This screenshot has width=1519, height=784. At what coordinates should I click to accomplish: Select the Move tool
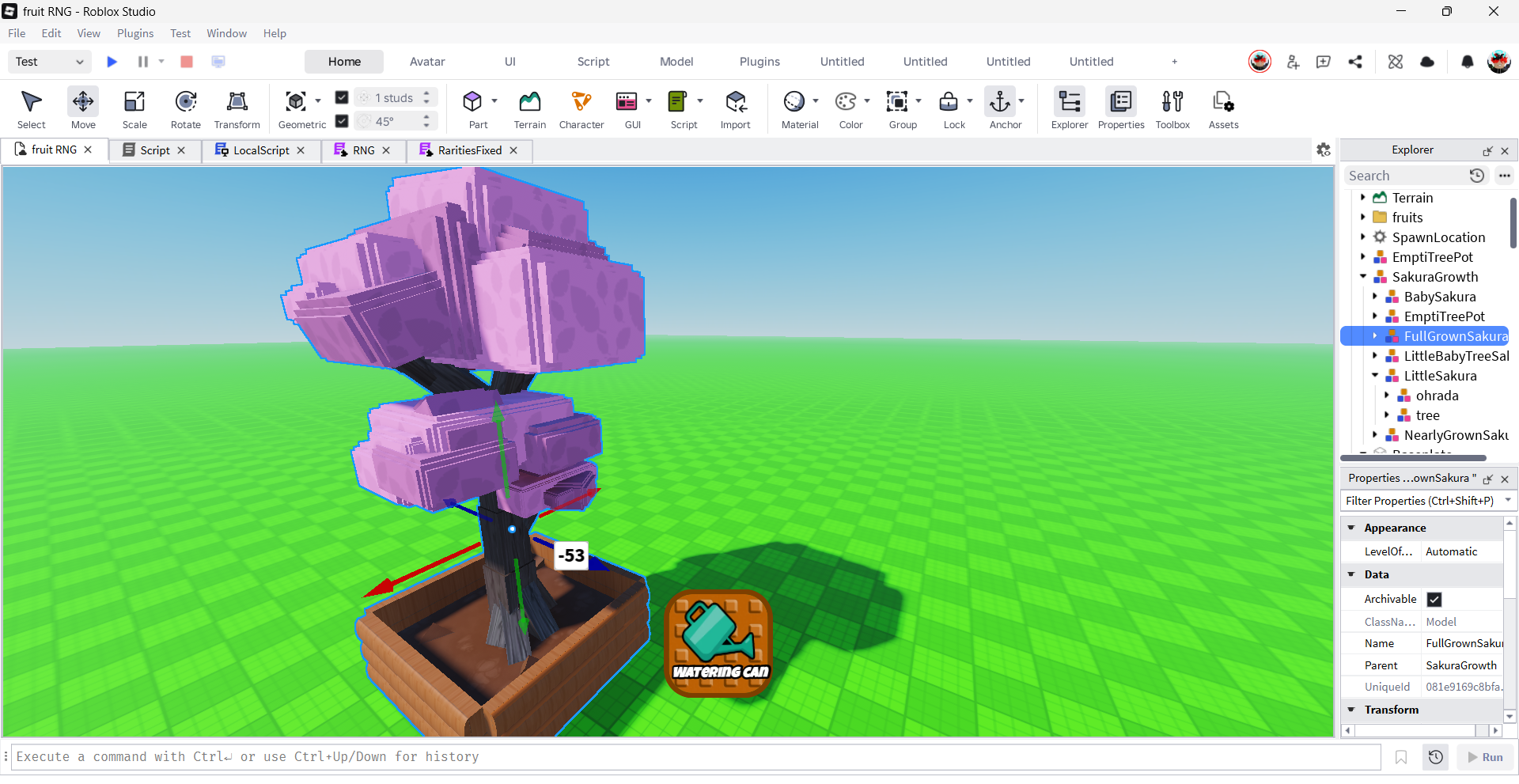pyautogui.click(x=83, y=108)
